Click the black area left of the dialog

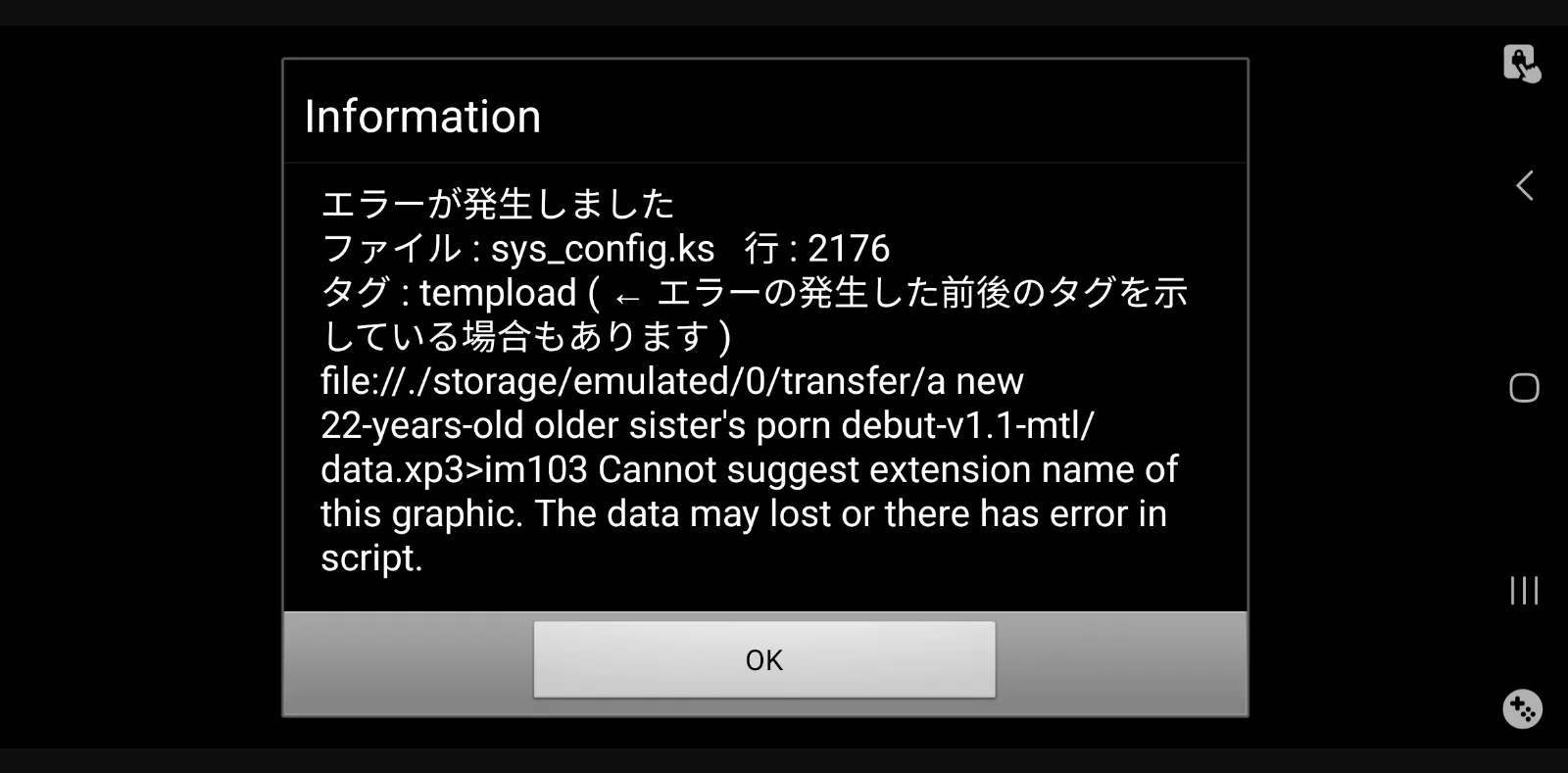(140, 387)
